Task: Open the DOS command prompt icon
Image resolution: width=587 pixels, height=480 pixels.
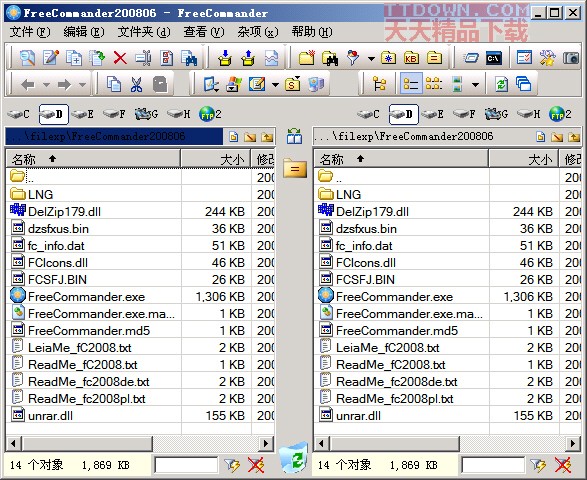Action: point(494,58)
